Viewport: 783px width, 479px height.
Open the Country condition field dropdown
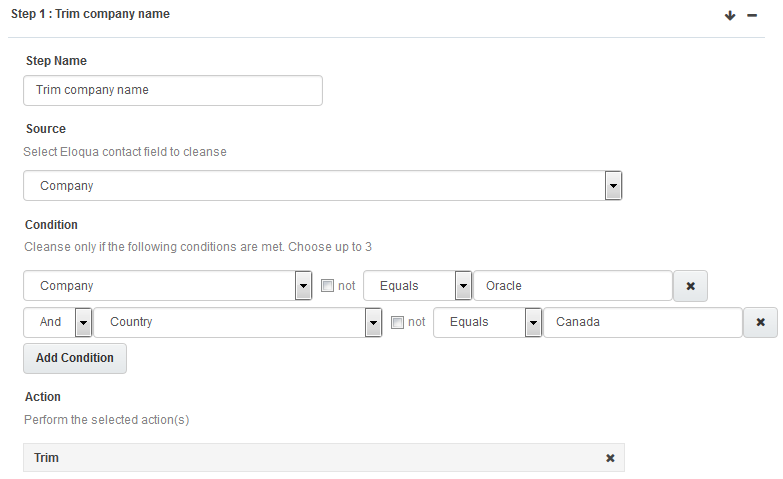374,322
